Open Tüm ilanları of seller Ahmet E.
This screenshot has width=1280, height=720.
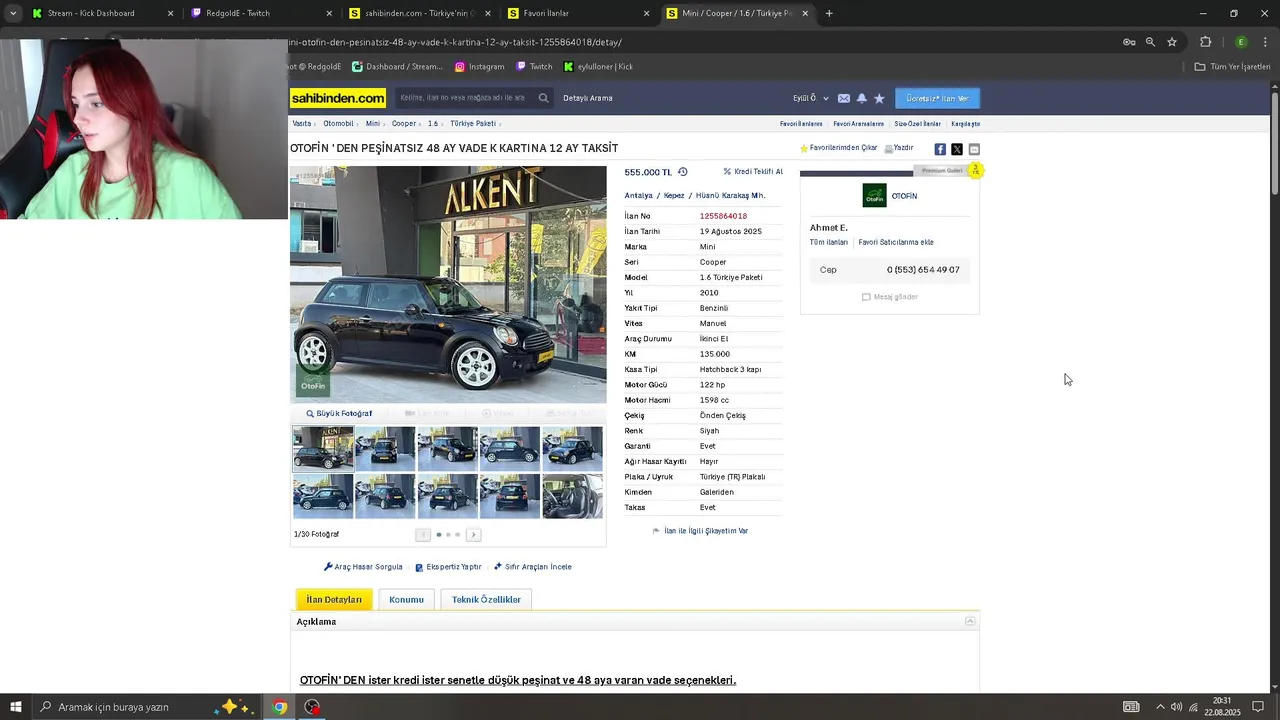[x=829, y=242]
